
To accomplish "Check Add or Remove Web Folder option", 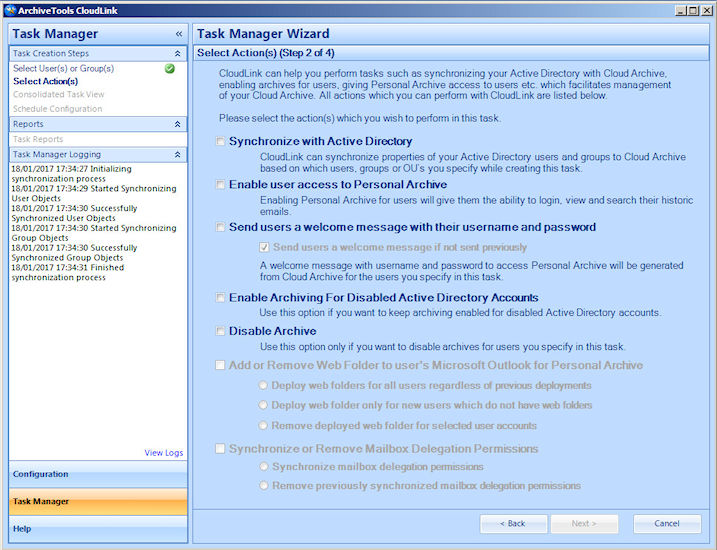I will coord(220,365).
